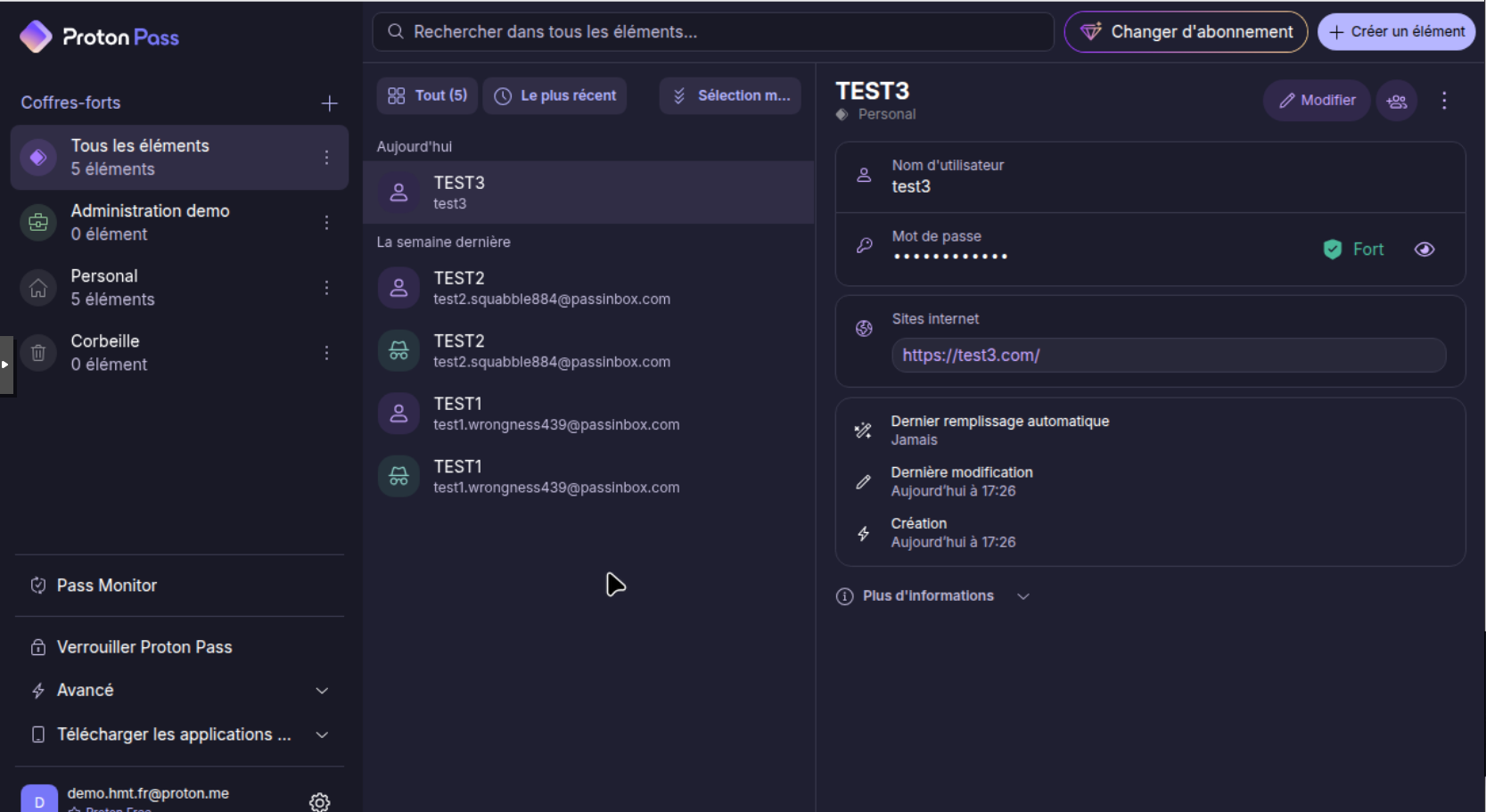The image size is (1486, 812).
Task: Open the Tout (5) filter dropdown
Action: [x=427, y=95]
